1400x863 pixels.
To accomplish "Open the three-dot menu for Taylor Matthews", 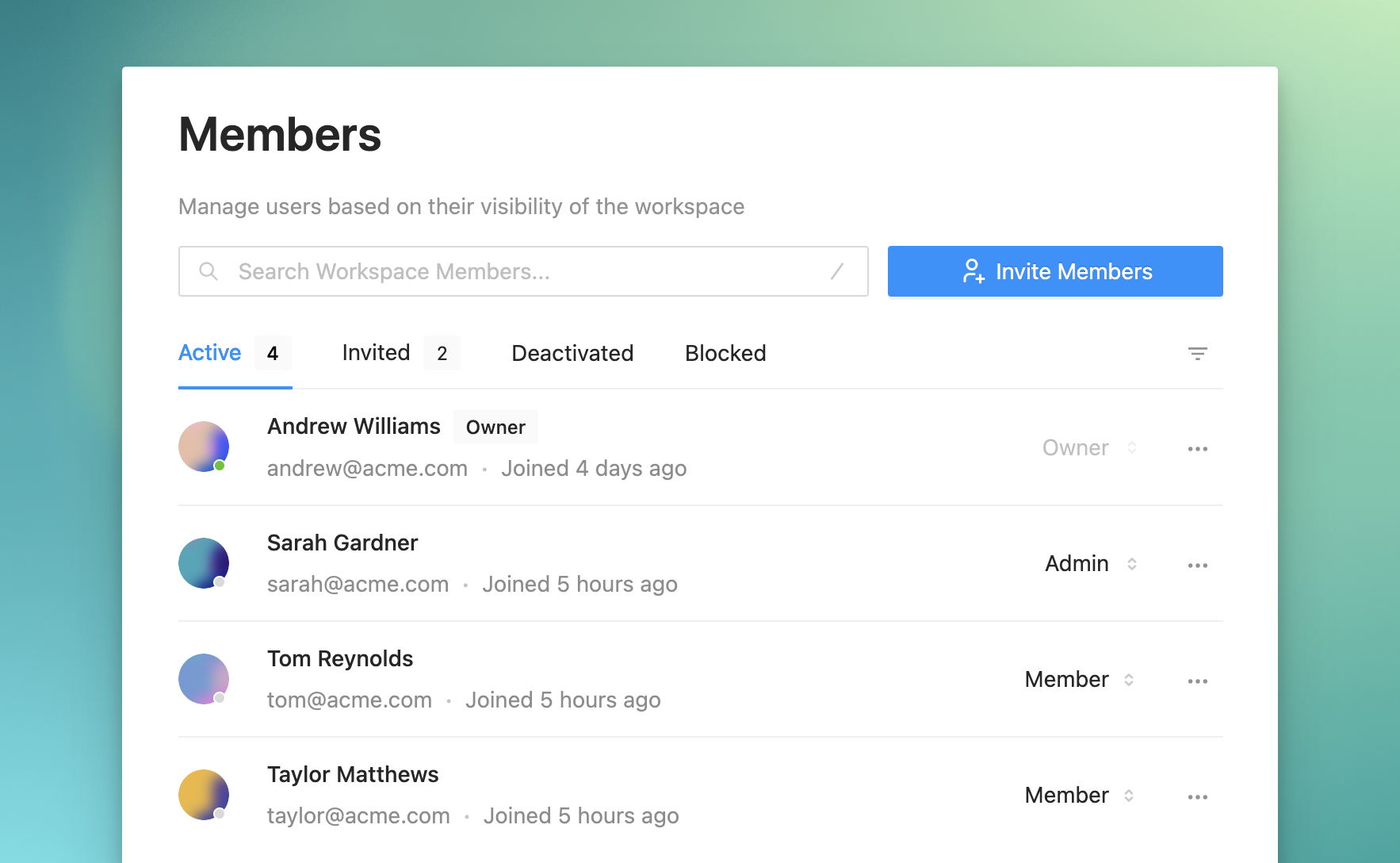I will click(x=1197, y=797).
